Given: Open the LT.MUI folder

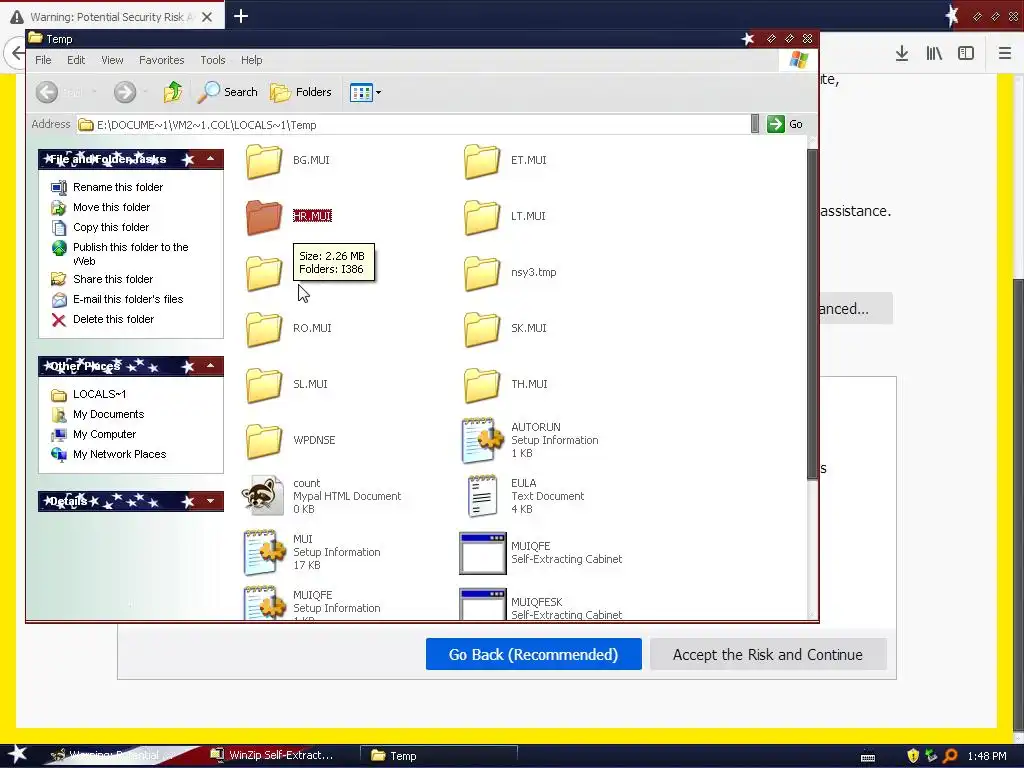Looking at the screenshot, I should 505,217.
